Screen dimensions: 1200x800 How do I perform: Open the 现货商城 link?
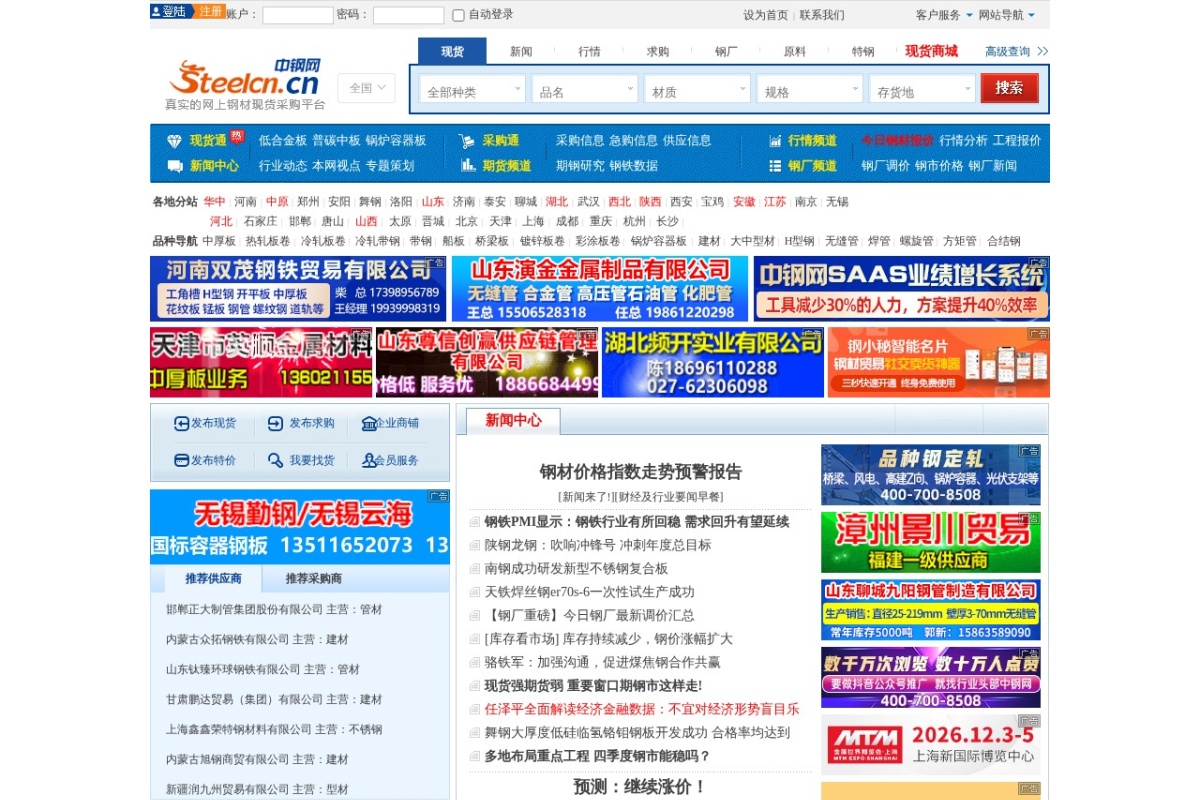tap(931, 51)
